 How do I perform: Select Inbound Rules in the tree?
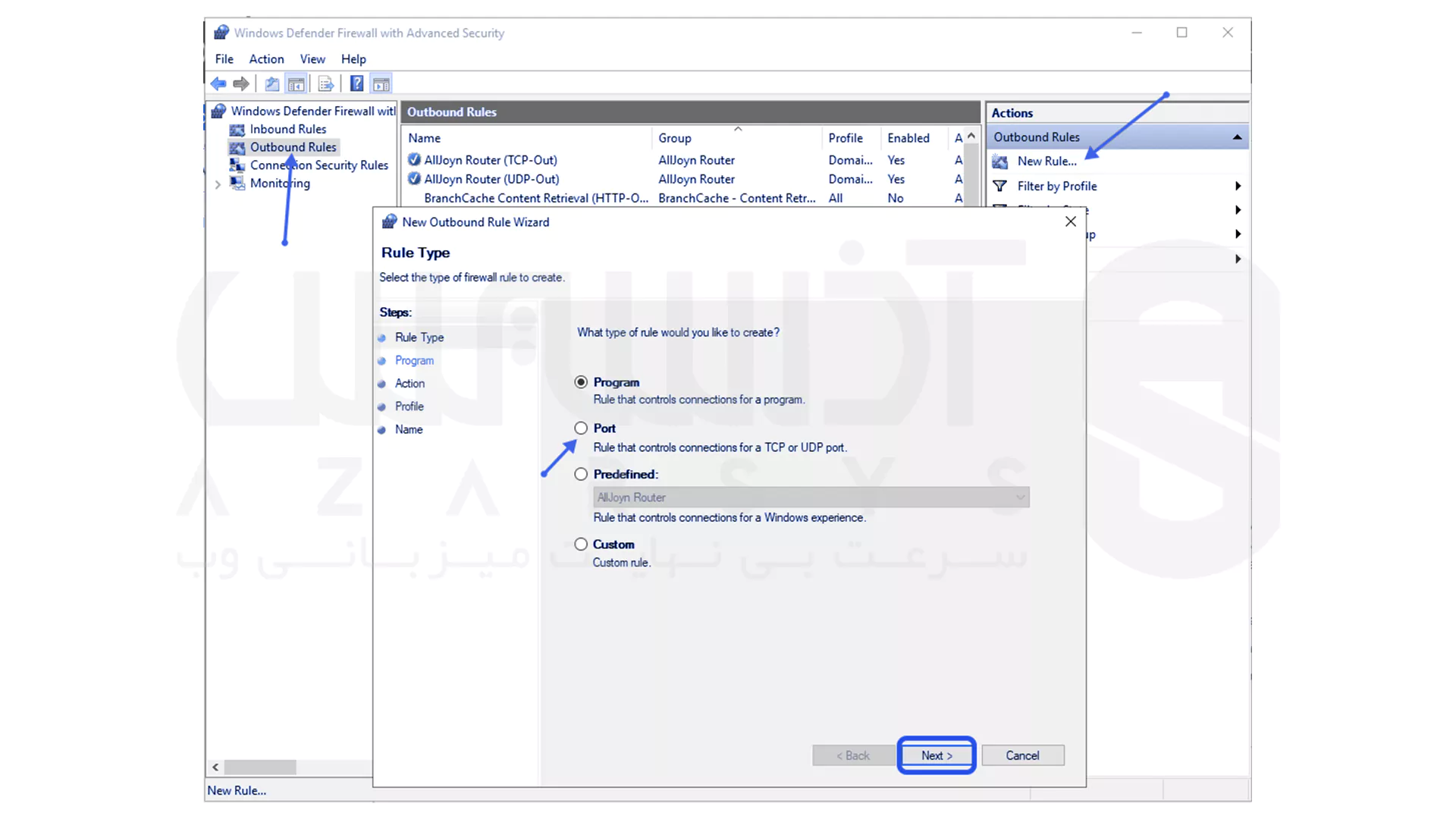click(x=287, y=129)
